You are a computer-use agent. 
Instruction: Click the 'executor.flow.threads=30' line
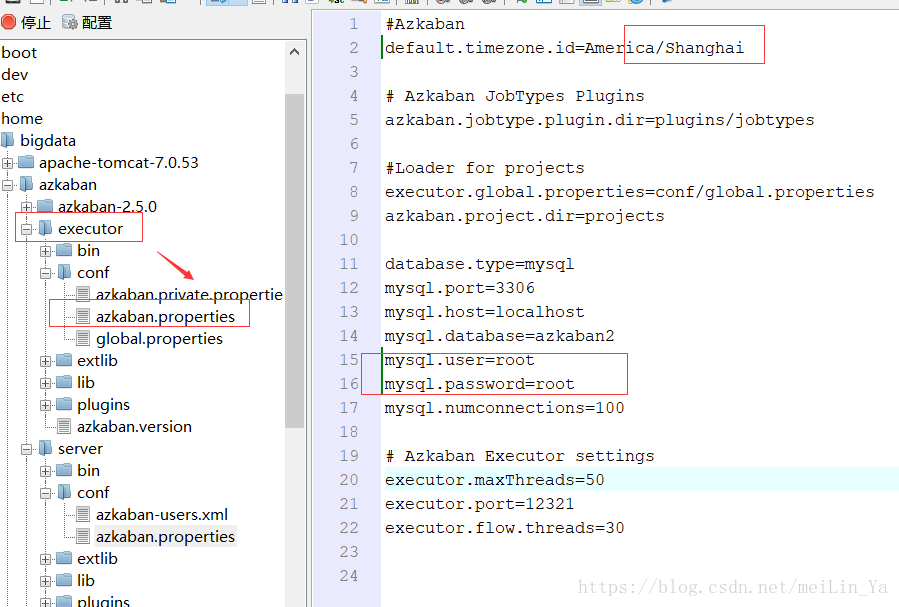point(505,528)
